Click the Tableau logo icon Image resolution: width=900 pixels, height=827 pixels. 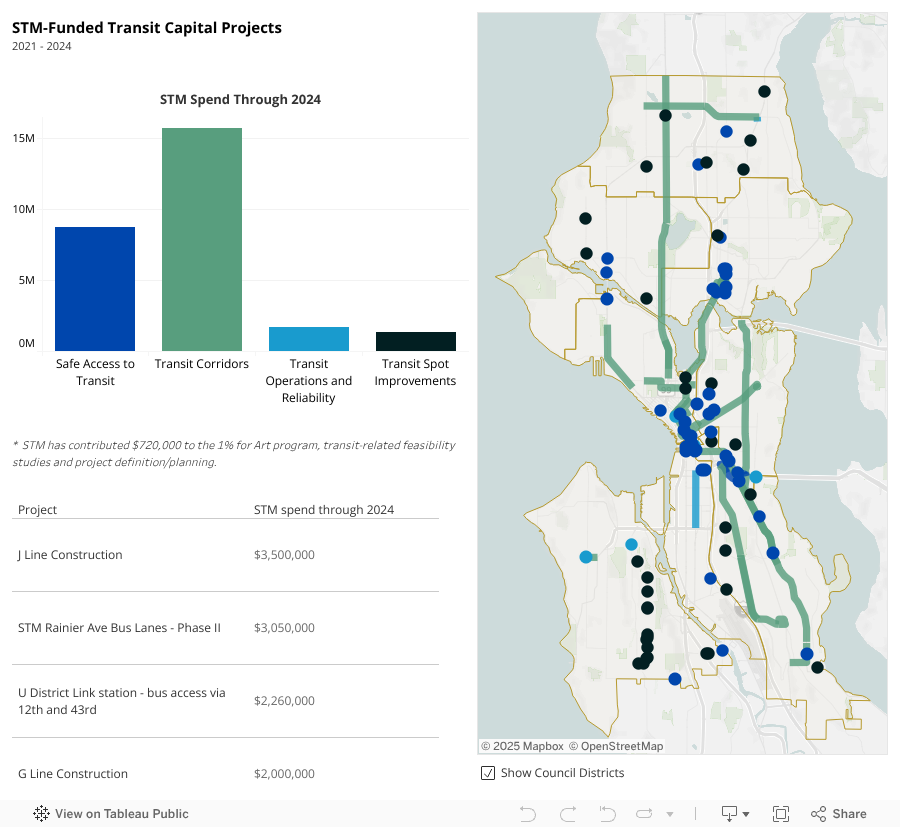pos(41,813)
